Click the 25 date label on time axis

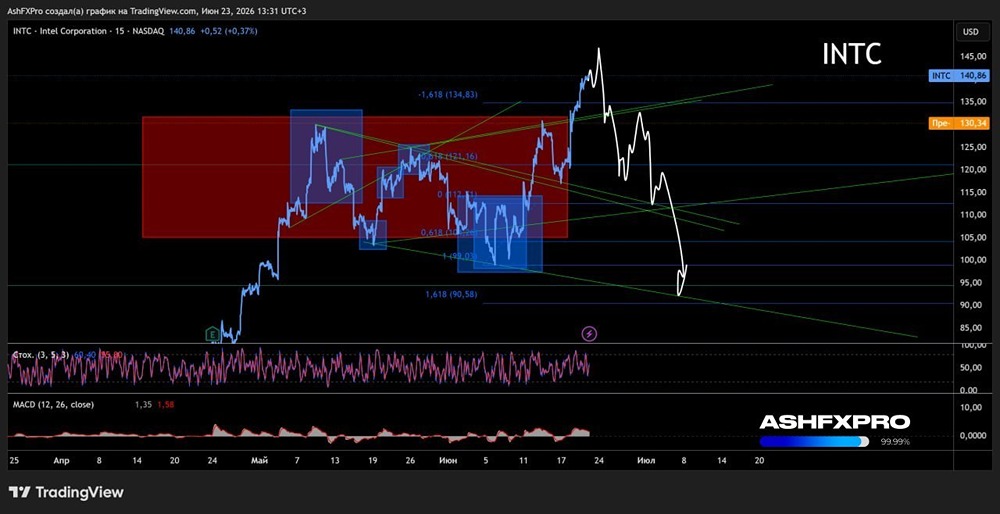(x=13, y=460)
